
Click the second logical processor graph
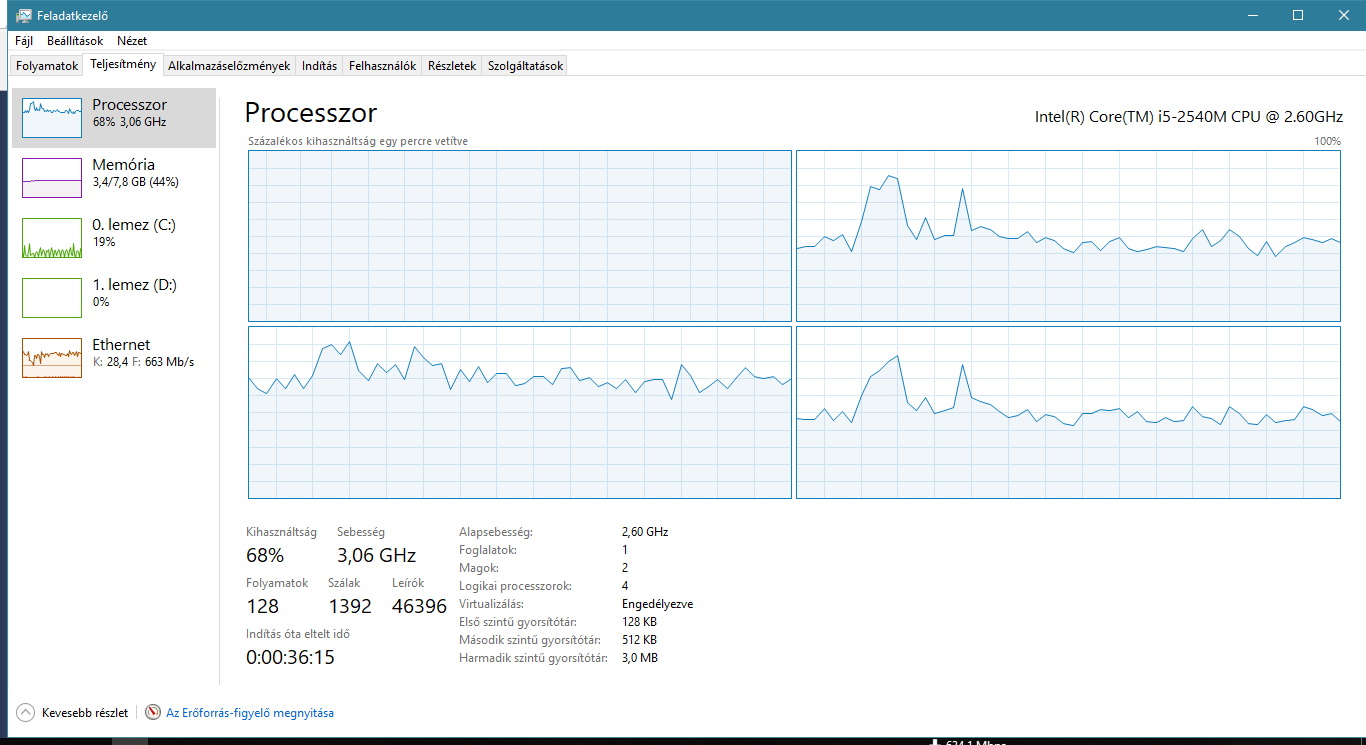pyautogui.click(x=1068, y=236)
